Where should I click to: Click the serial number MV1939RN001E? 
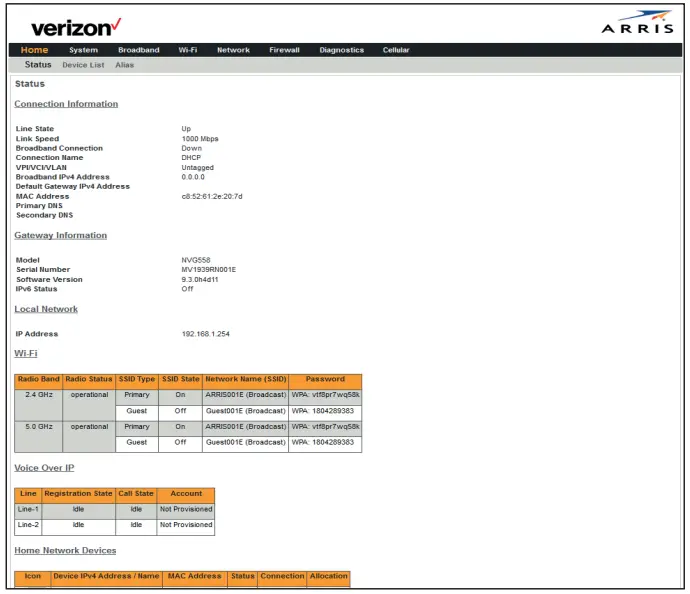click(209, 269)
